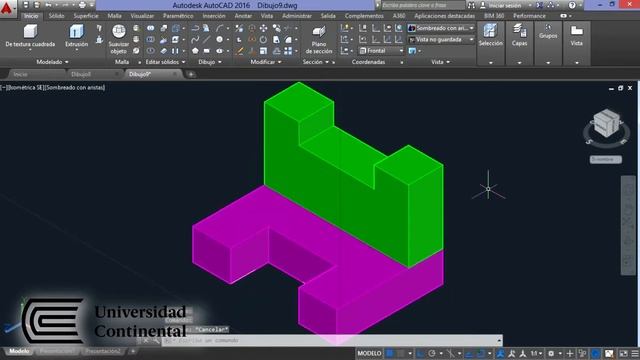Select the Move tool in Modificar panel
The width and height of the screenshot is (640, 360).
[264, 28]
